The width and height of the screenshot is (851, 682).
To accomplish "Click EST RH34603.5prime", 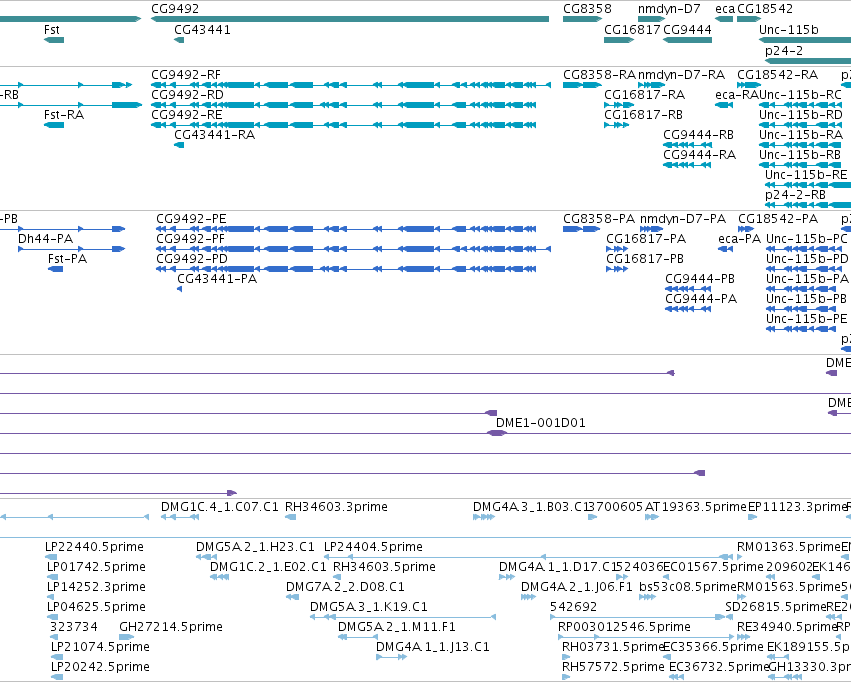I will (x=384, y=567).
